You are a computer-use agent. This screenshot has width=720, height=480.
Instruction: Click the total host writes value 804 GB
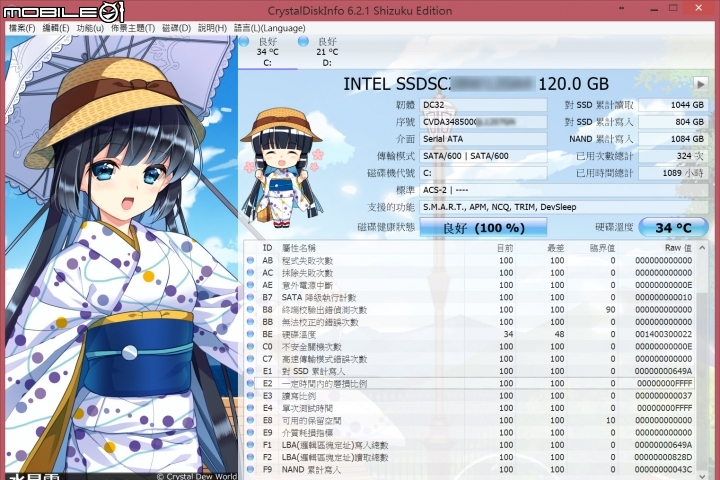[x=673, y=122]
